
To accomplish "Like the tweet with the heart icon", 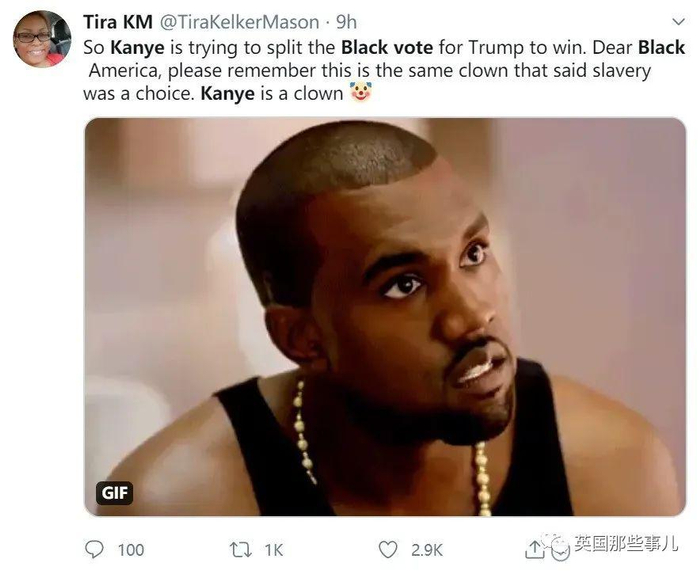I will coord(388,550).
